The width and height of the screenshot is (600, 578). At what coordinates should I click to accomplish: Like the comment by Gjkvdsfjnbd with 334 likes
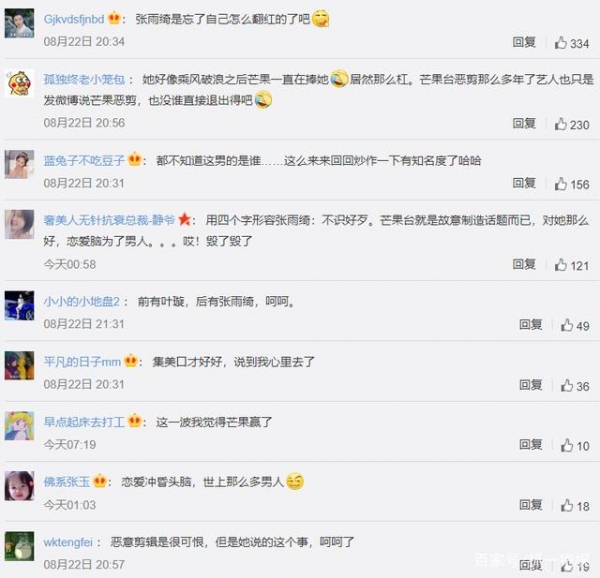[561, 43]
